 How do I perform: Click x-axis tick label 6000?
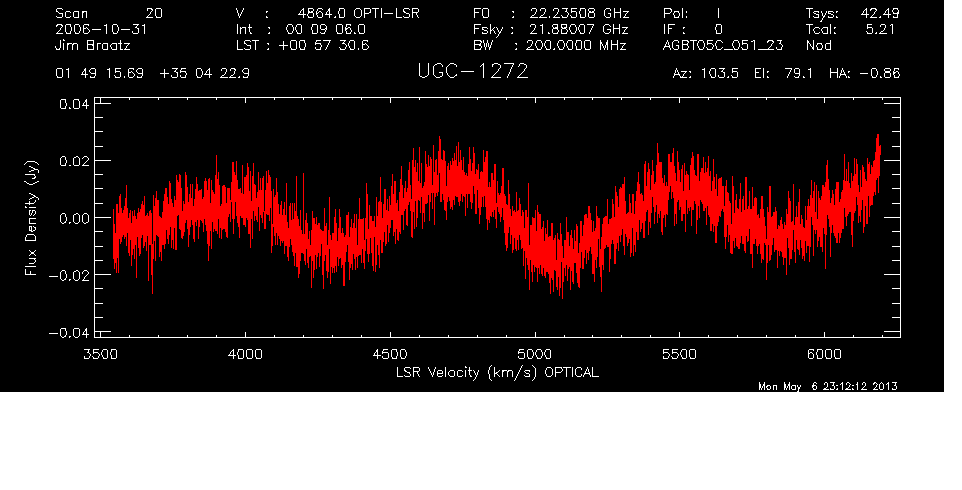click(825, 354)
